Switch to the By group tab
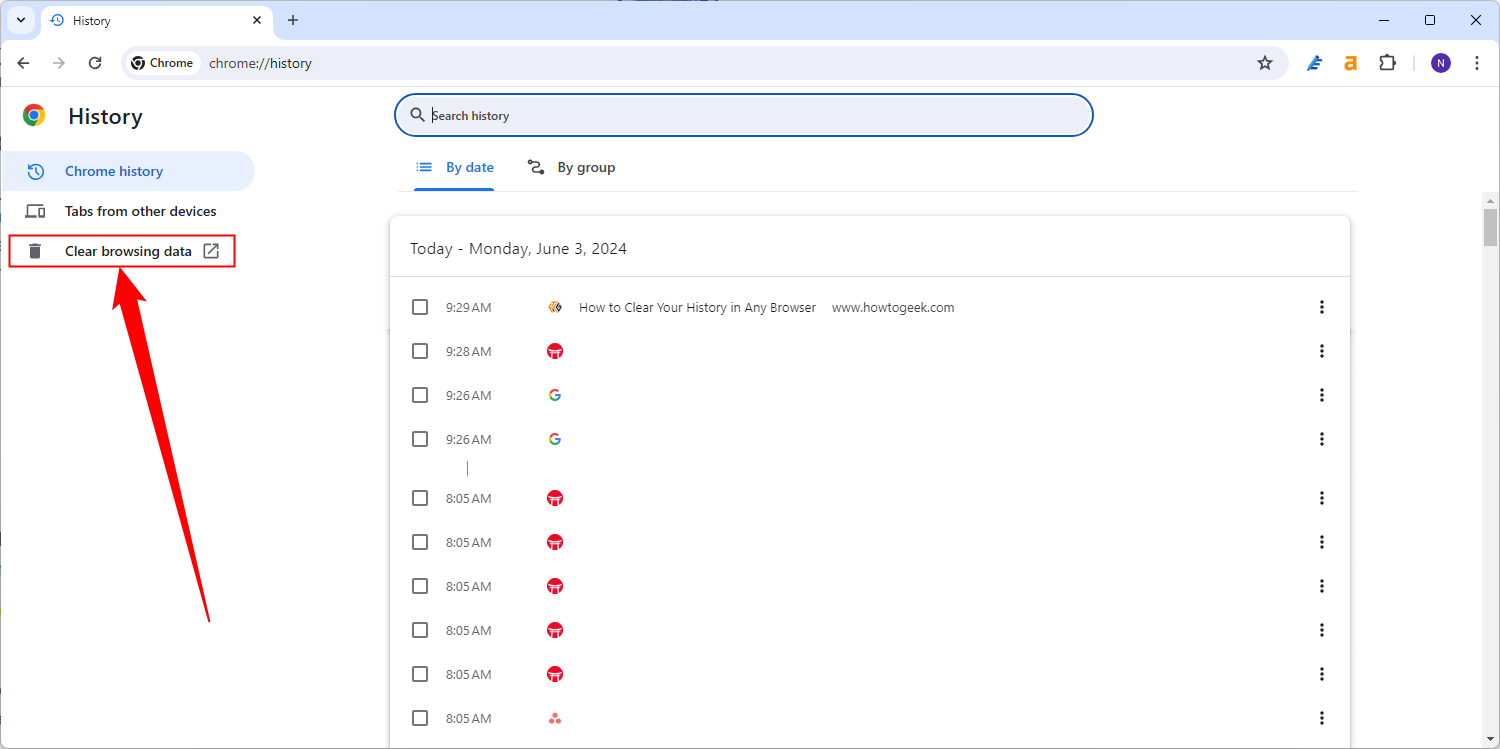The image size is (1500, 749). 571,167
